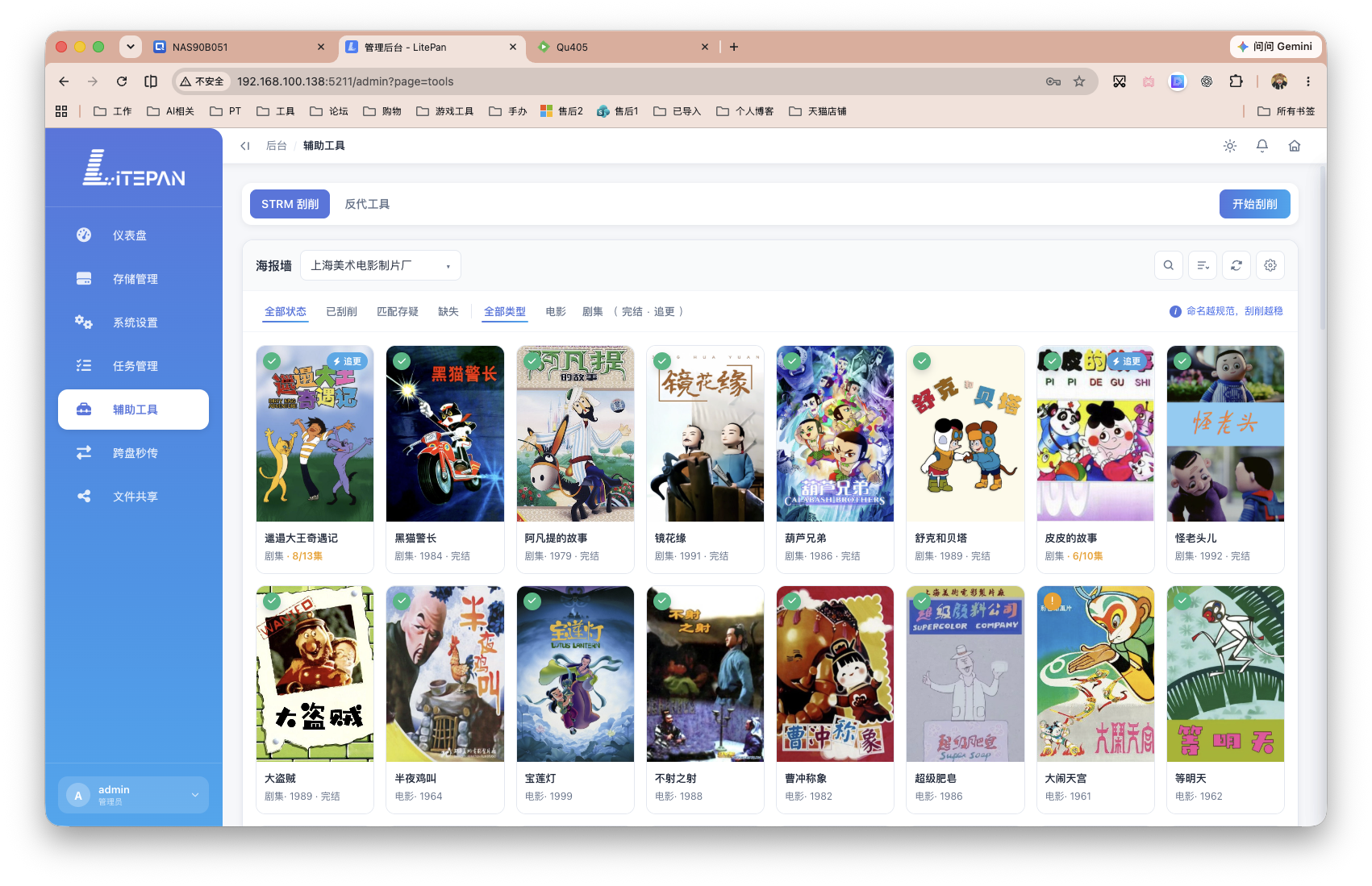Click the browser profile avatar
The width and height of the screenshot is (1372, 886).
point(1279,81)
